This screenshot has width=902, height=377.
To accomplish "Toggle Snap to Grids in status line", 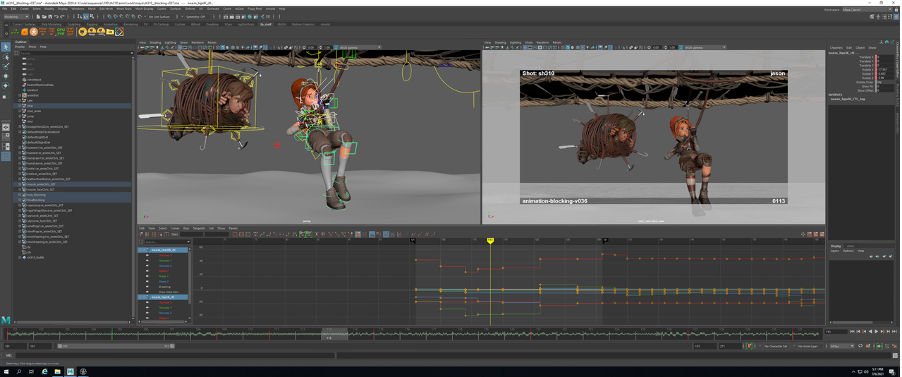I will [109, 17].
